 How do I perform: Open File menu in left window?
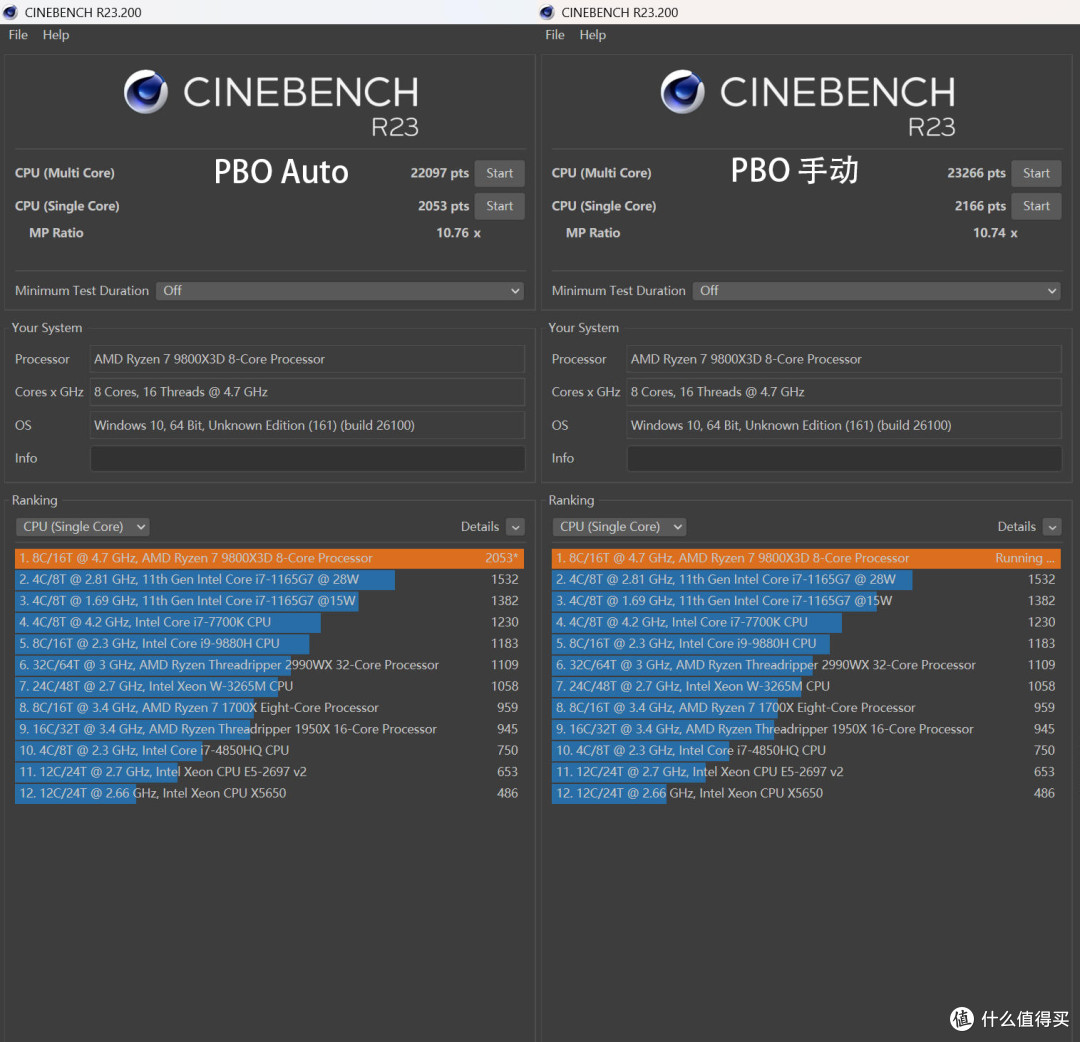click(x=18, y=34)
